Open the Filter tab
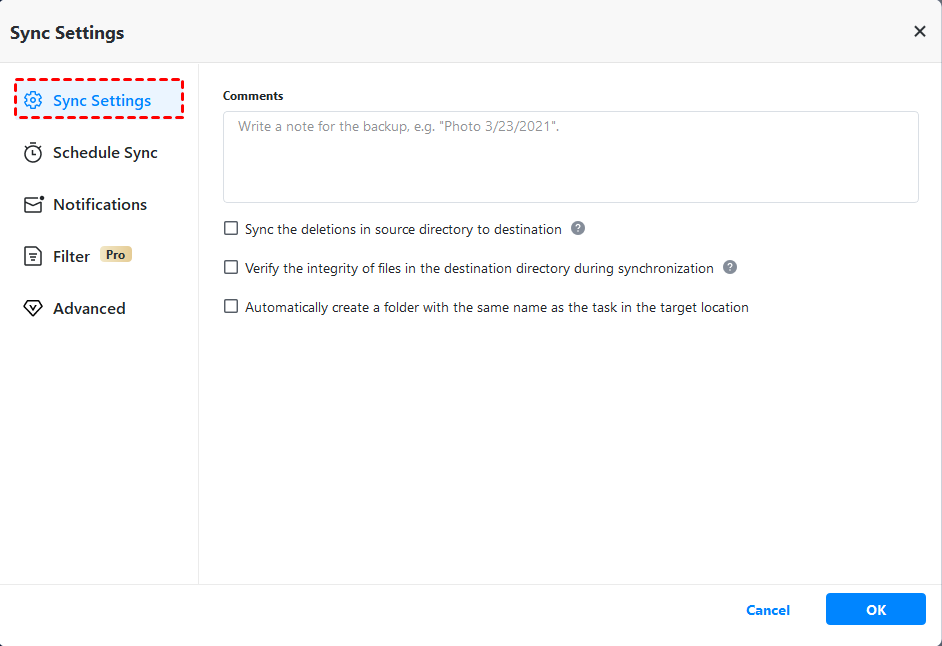Image resolution: width=942 pixels, height=646 pixels. tap(71, 257)
